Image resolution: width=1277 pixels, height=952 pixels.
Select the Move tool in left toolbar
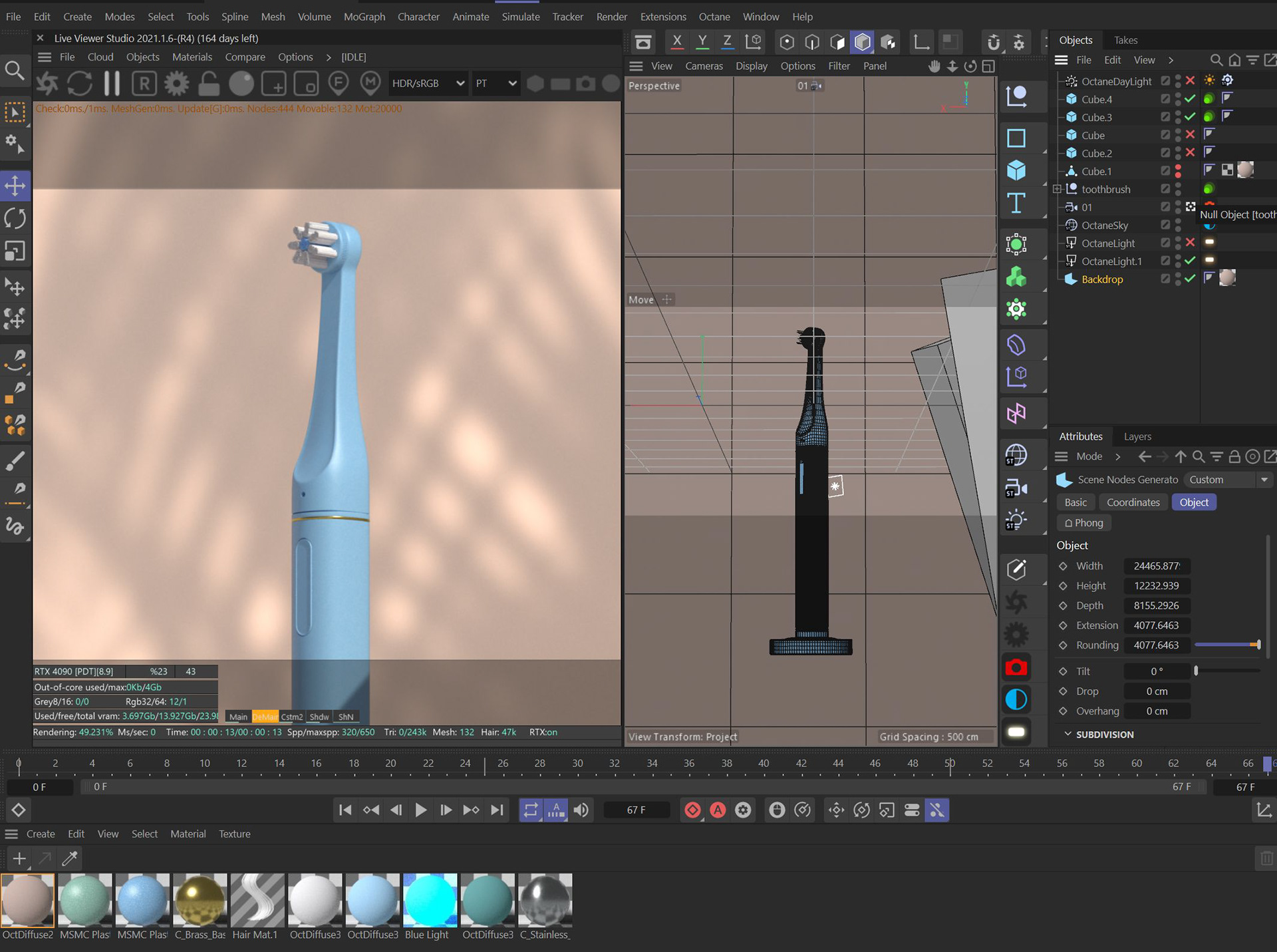click(15, 186)
